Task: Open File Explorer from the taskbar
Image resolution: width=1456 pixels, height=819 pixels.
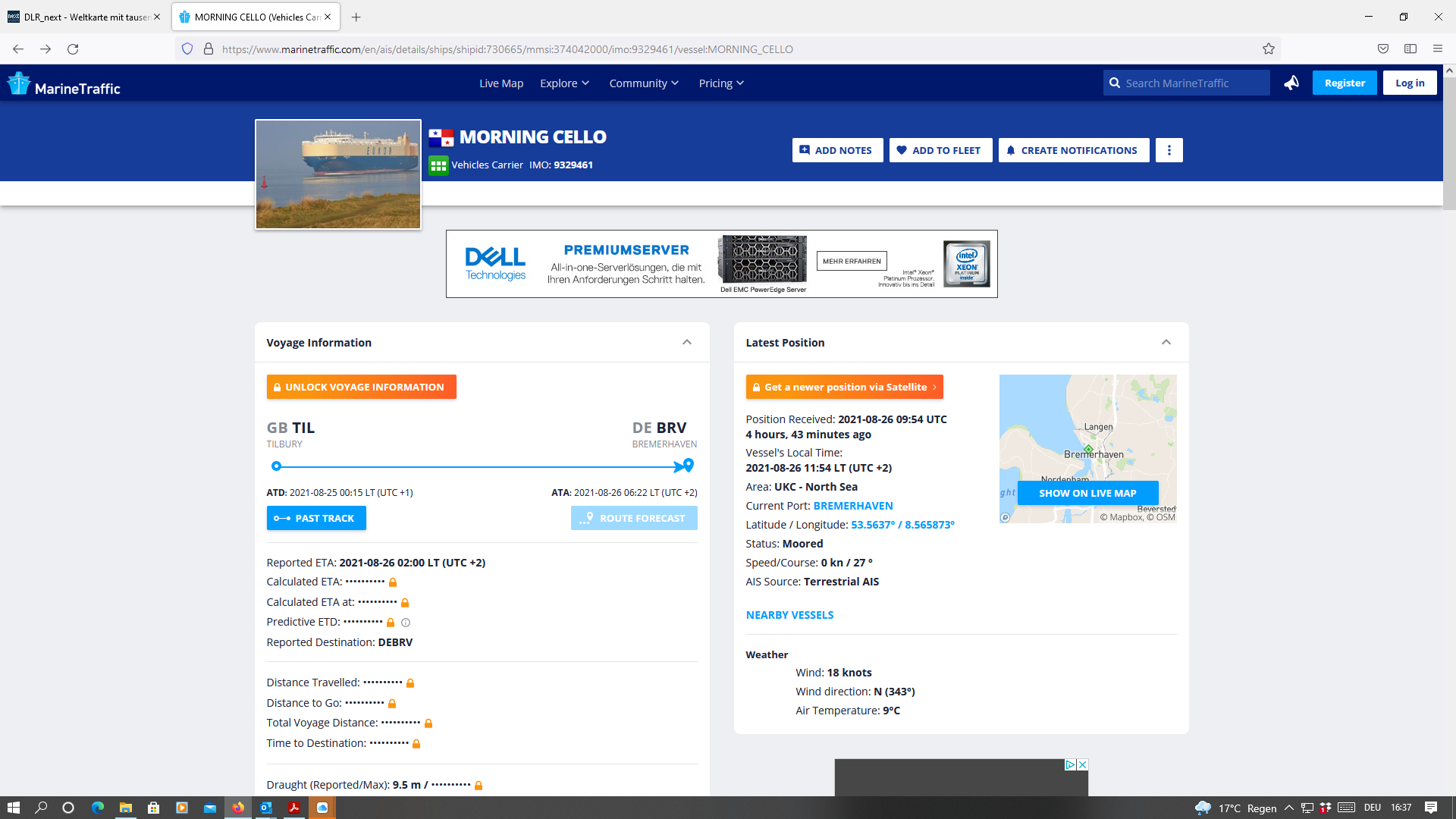Action: point(125,808)
